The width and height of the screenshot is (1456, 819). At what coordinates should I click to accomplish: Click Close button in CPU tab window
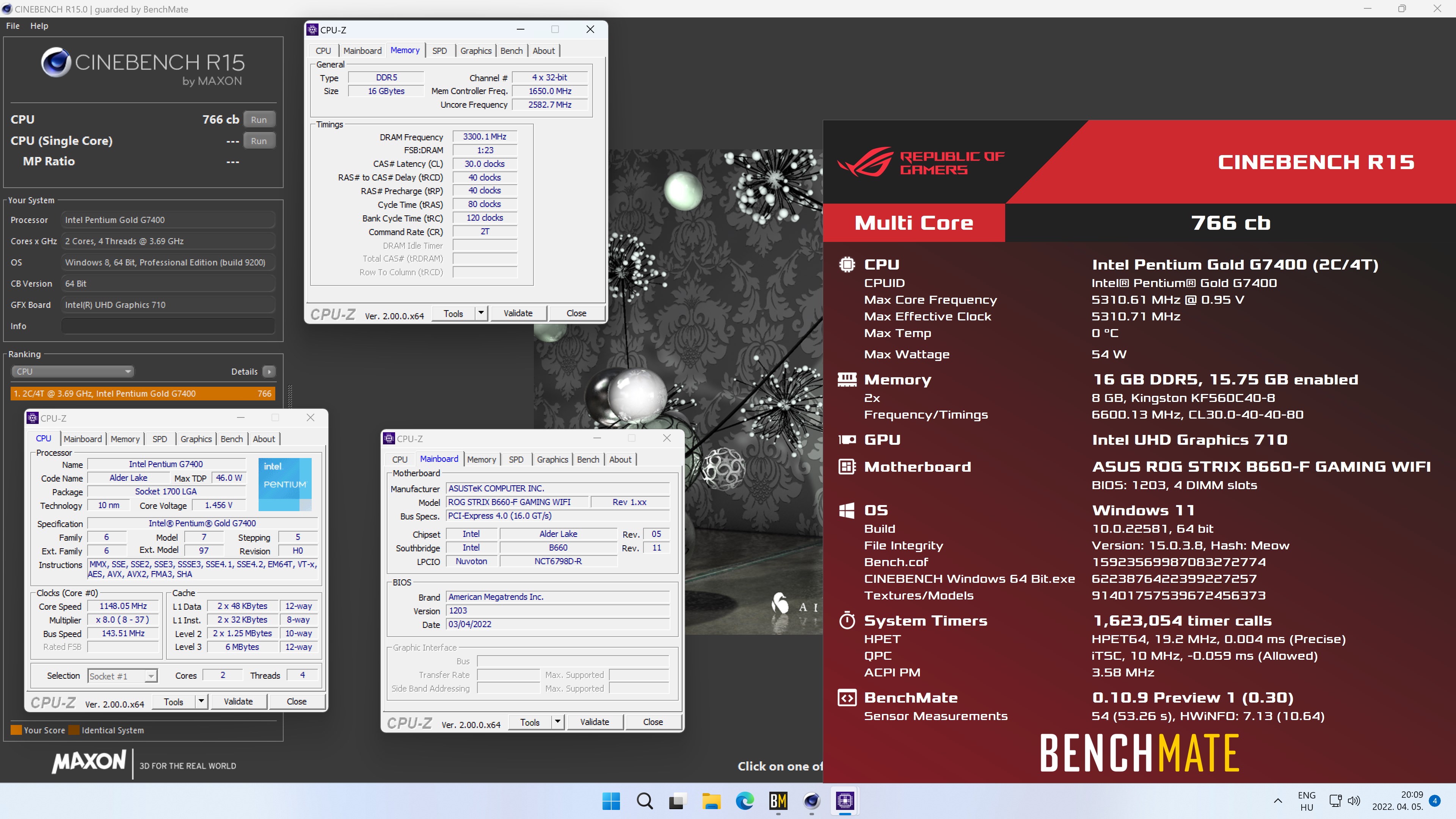click(x=297, y=701)
